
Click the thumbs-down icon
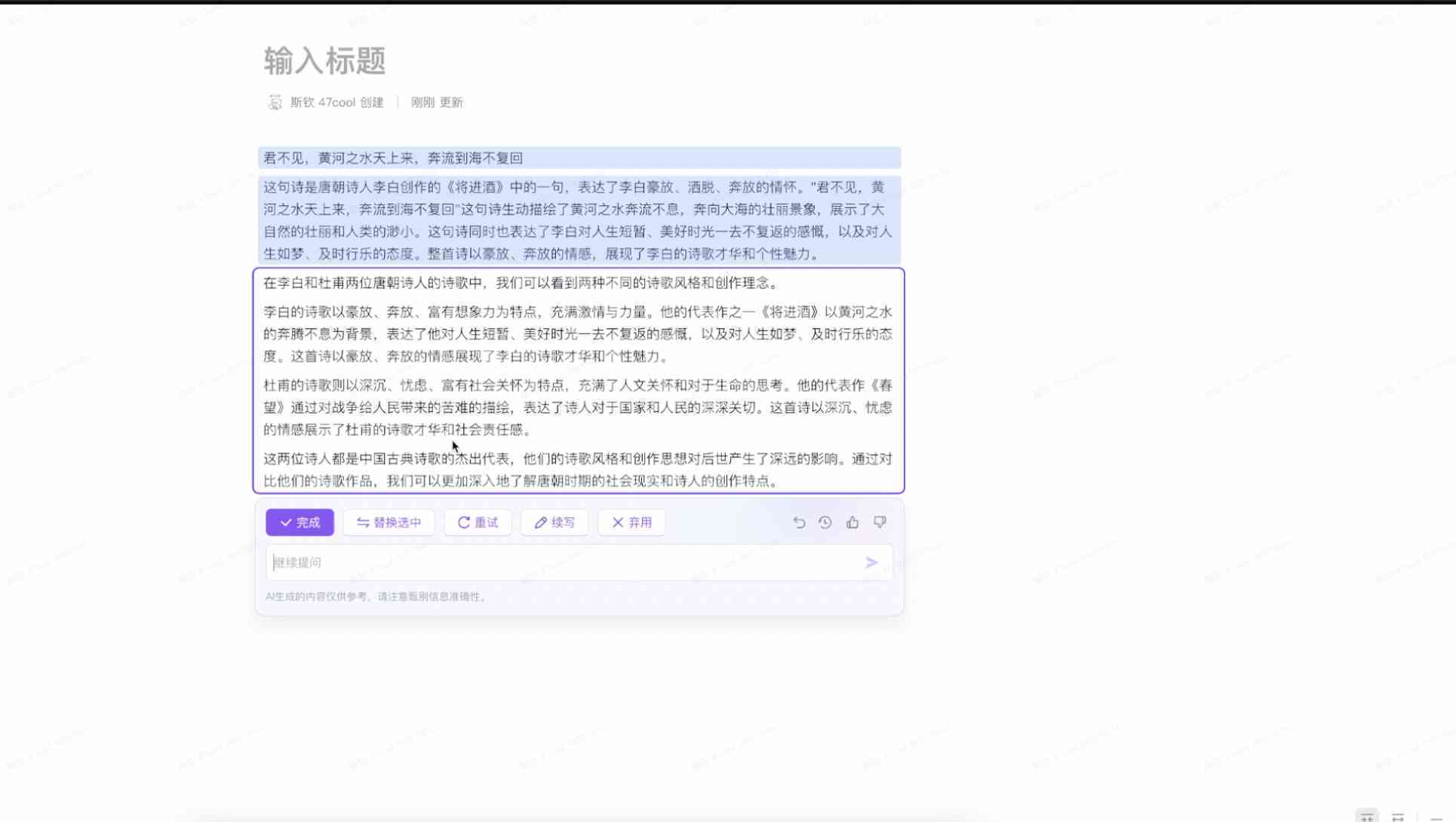click(x=880, y=523)
